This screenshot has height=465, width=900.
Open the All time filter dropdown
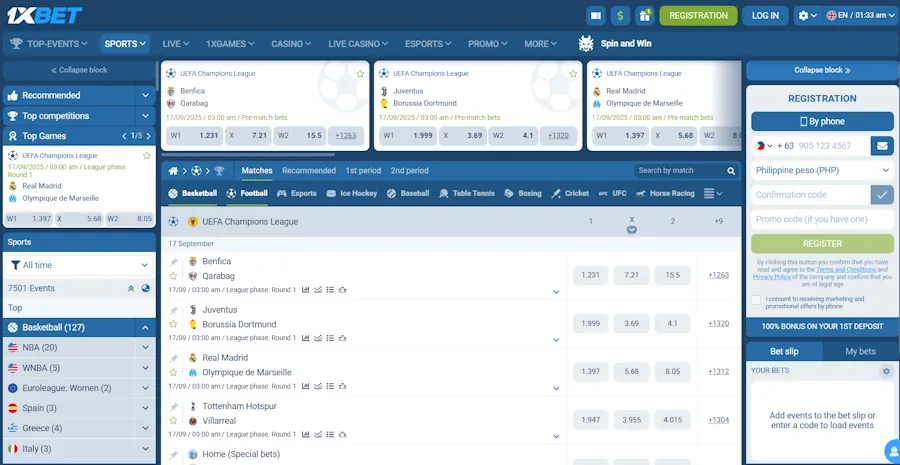(x=79, y=265)
